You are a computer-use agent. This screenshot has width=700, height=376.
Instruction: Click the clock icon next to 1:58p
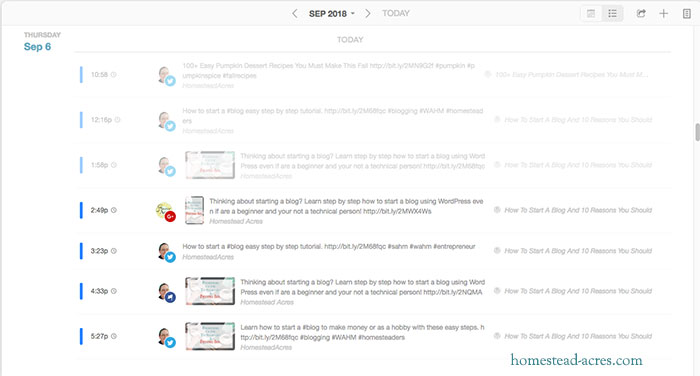coord(114,165)
